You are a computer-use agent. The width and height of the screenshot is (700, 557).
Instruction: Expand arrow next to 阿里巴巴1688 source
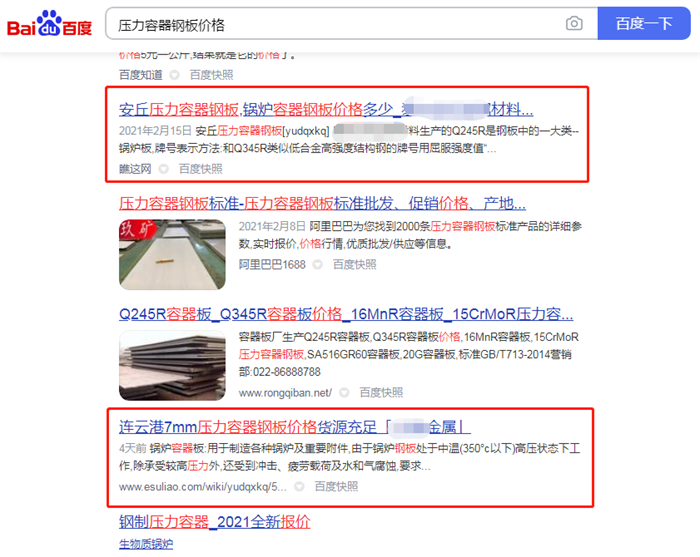pyautogui.click(x=317, y=265)
